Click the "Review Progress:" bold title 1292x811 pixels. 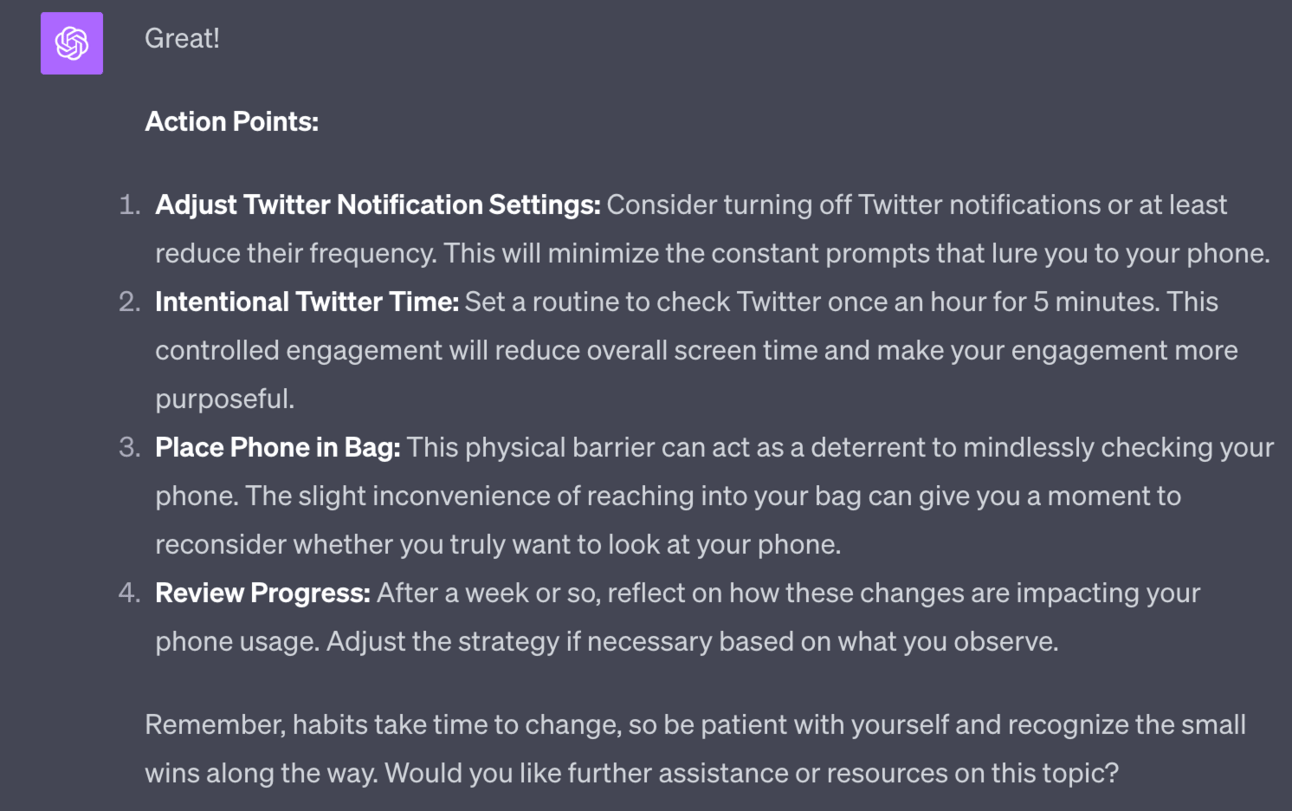coord(262,593)
